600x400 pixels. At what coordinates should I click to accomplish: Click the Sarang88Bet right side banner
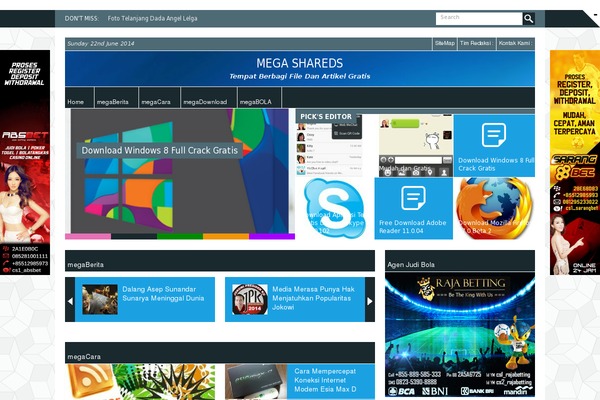(575, 162)
